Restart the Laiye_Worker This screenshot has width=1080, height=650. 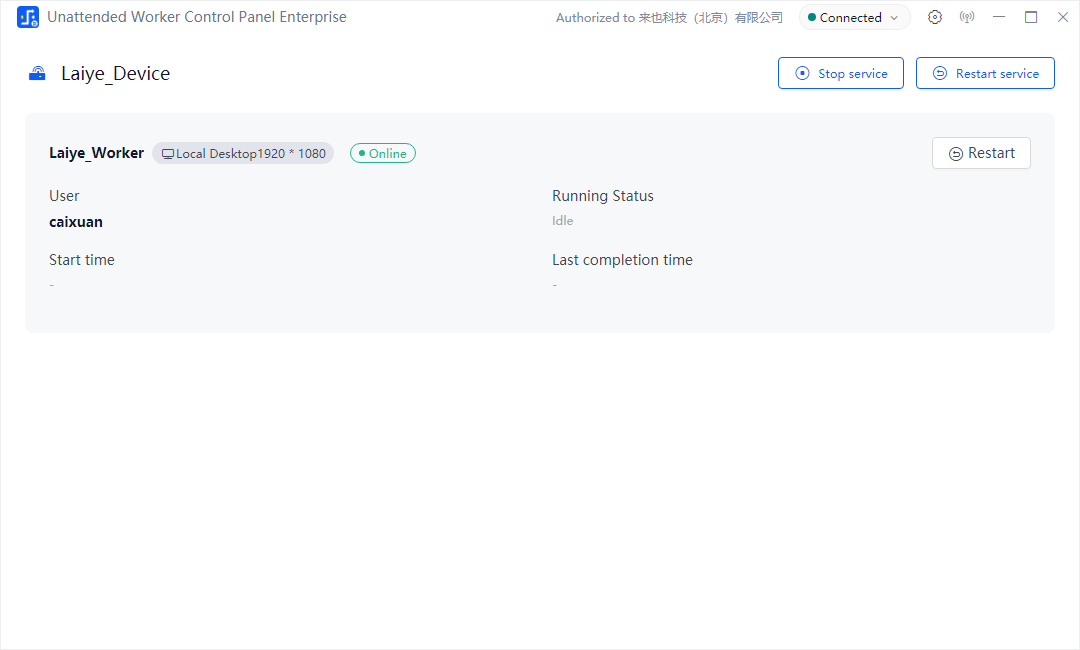981,153
